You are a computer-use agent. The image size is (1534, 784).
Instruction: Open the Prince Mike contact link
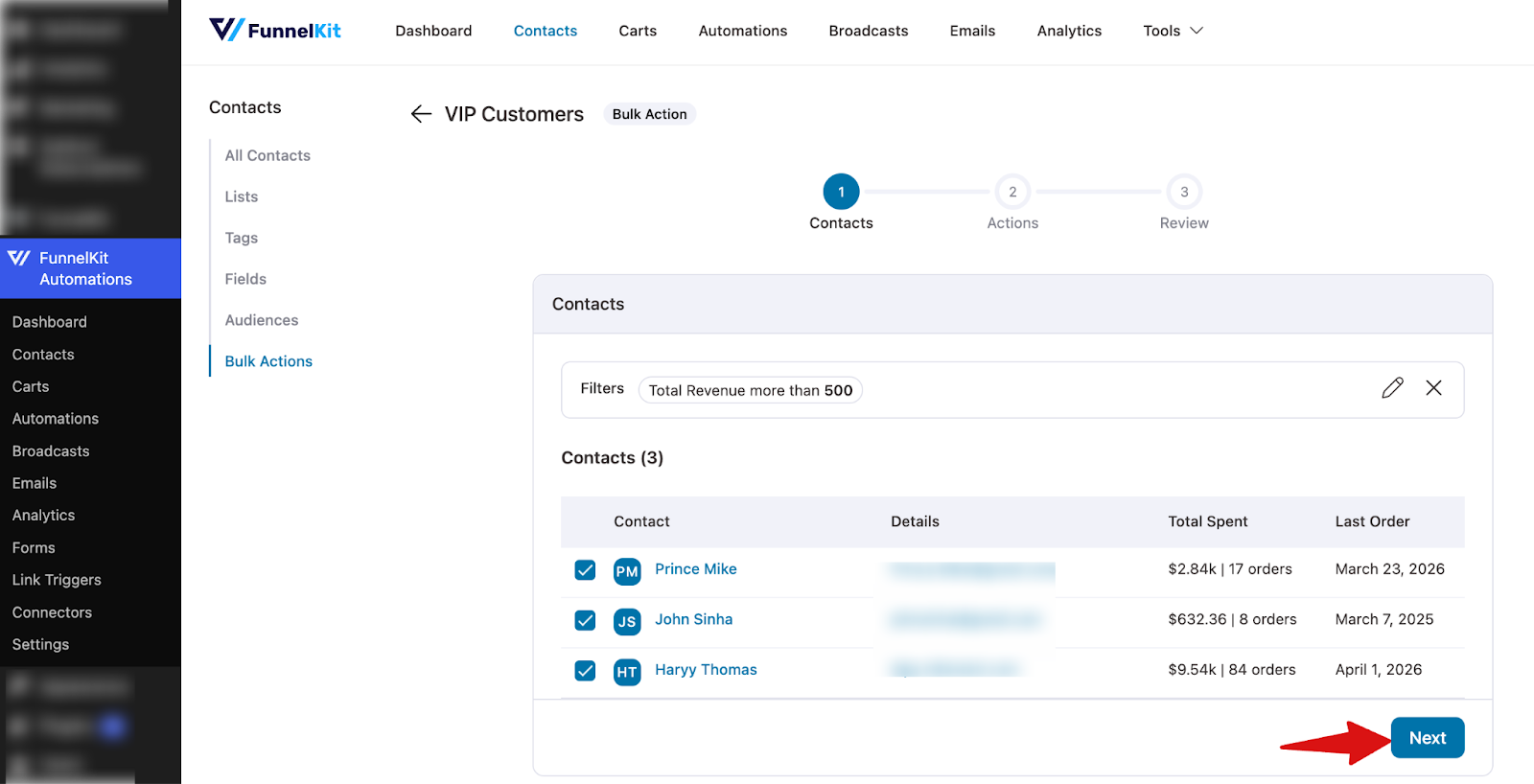point(696,569)
